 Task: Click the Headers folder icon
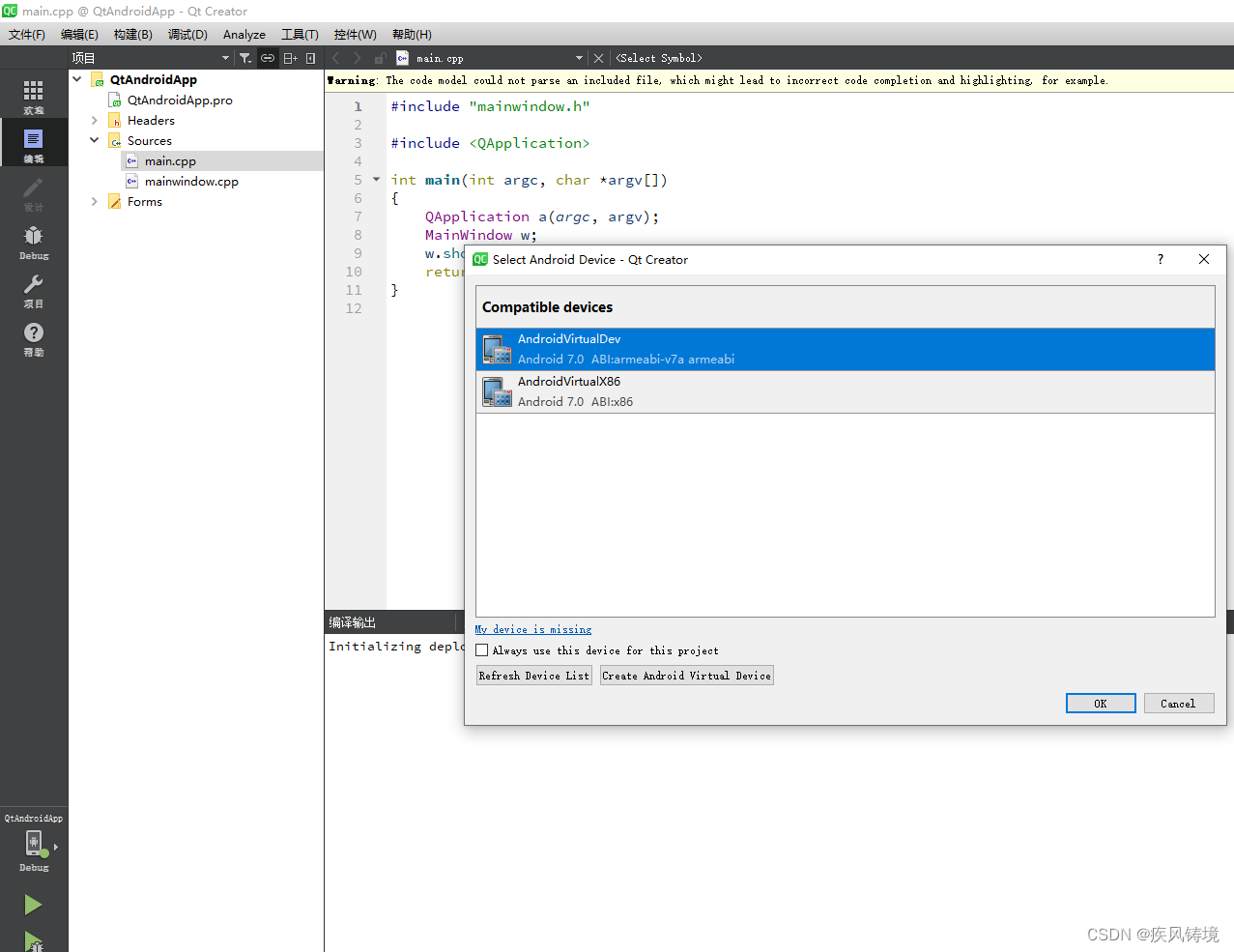pos(115,120)
